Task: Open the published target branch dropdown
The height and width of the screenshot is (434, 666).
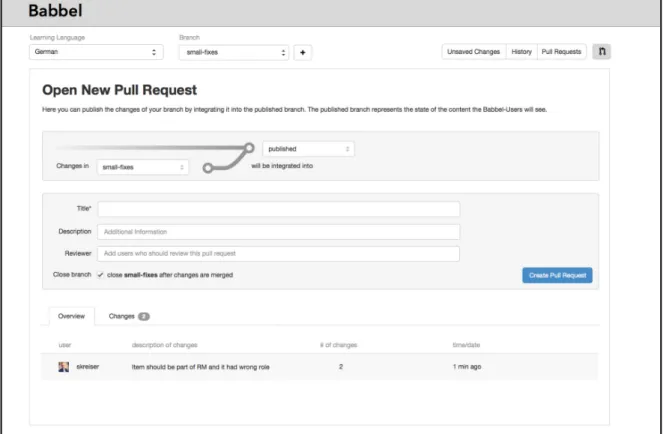Action: click(x=308, y=149)
